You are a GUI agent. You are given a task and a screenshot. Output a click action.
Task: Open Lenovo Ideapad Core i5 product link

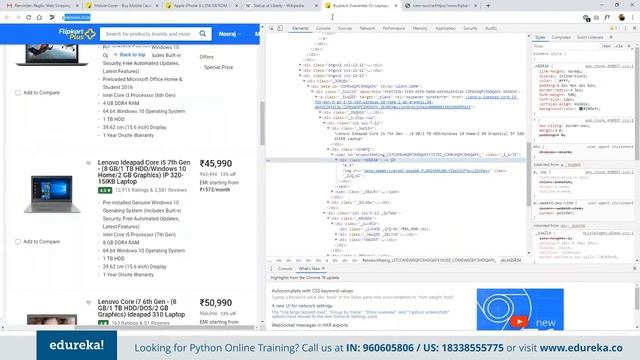click(x=144, y=172)
